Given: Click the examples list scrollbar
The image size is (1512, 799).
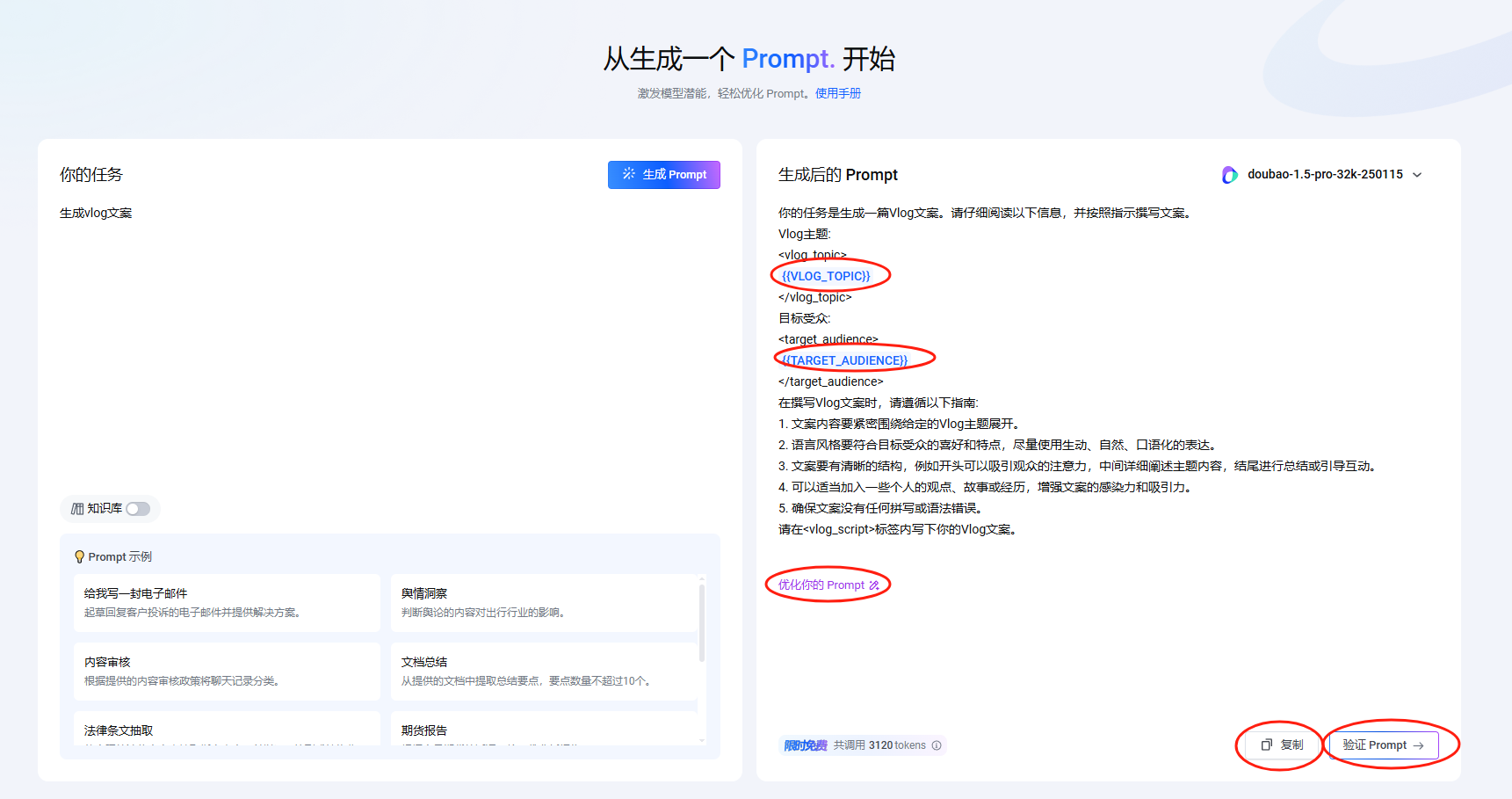Looking at the screenshot, I should [x=701, y=621].
